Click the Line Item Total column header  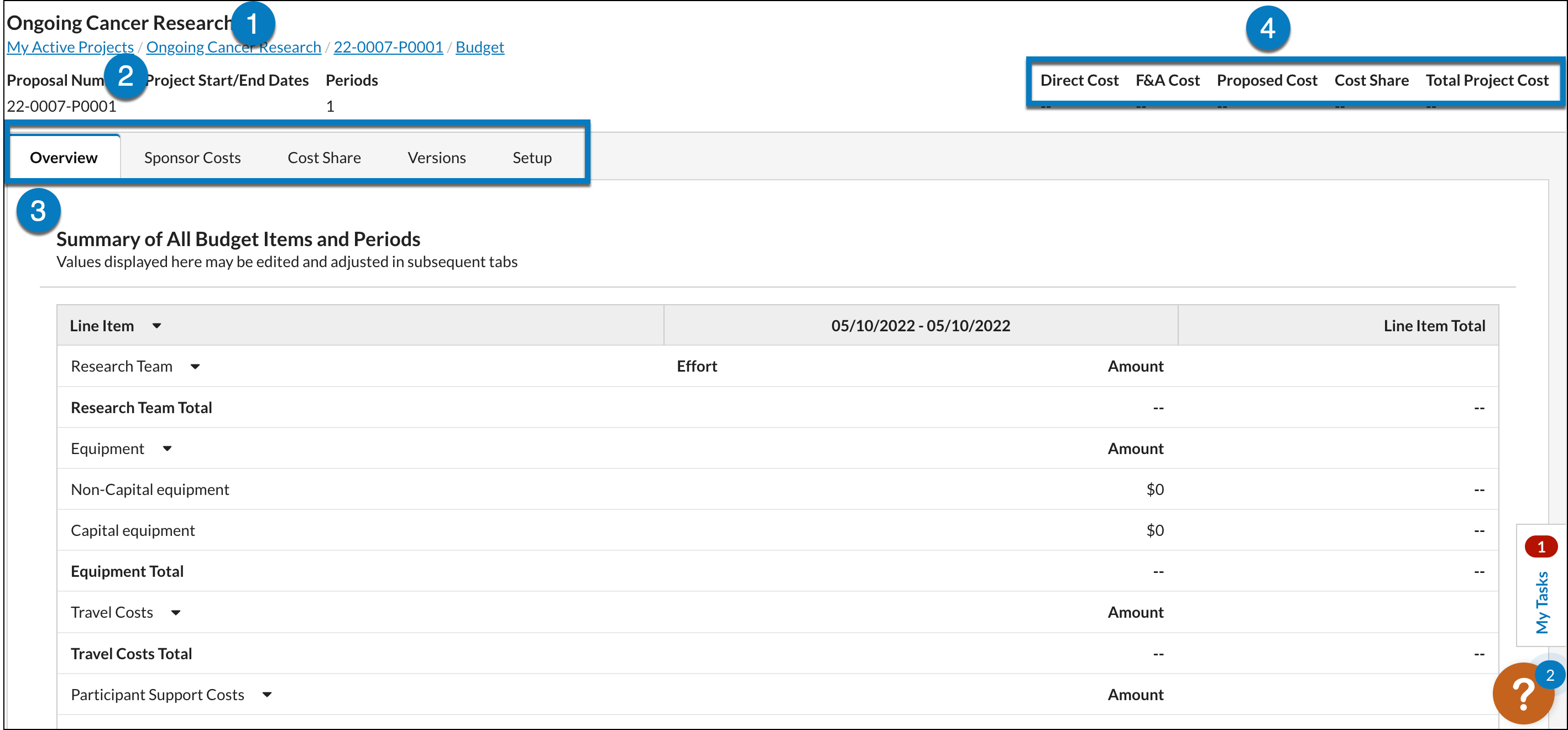click(x=1434, y=326)
